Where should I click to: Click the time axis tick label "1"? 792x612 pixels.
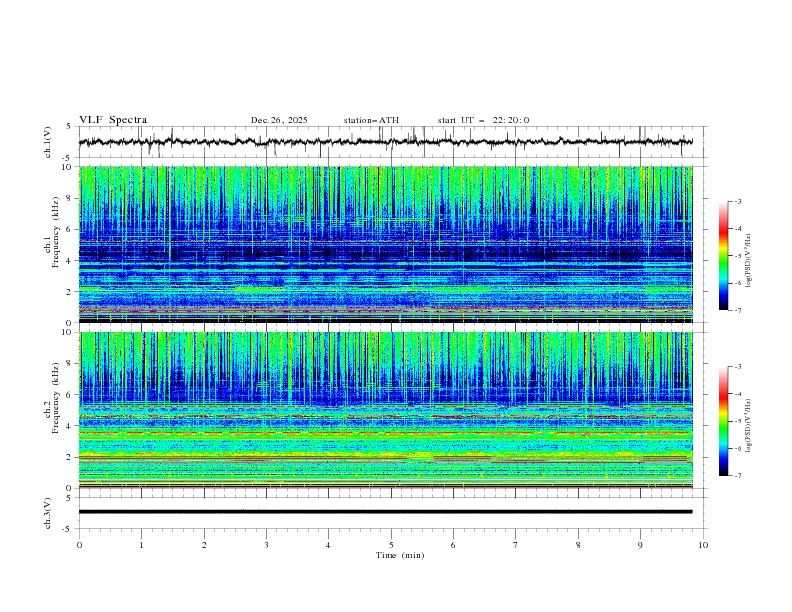pos(141,545)
